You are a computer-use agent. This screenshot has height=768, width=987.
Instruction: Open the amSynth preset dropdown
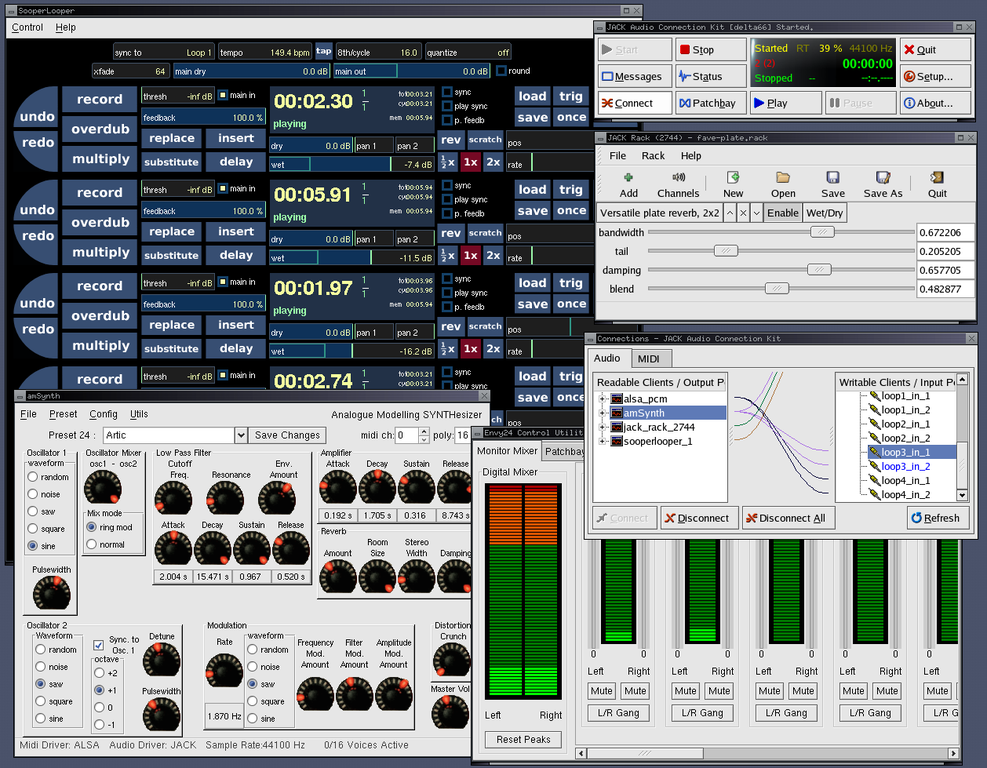(240, 435)
